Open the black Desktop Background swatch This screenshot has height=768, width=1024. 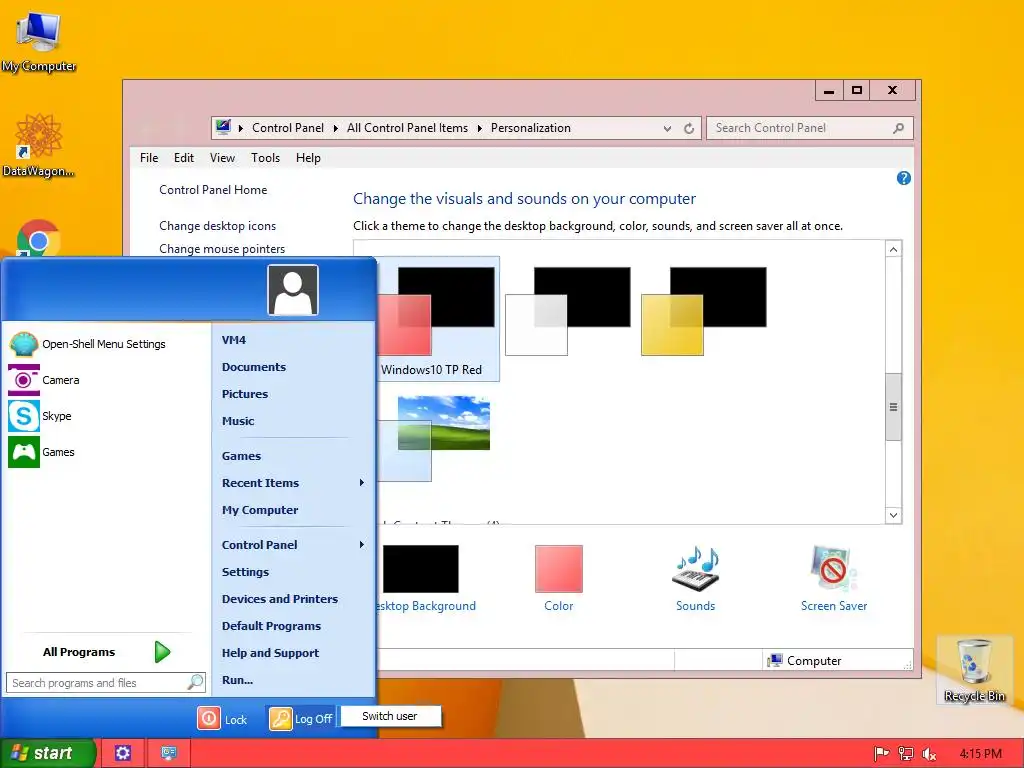coord(421,569)
